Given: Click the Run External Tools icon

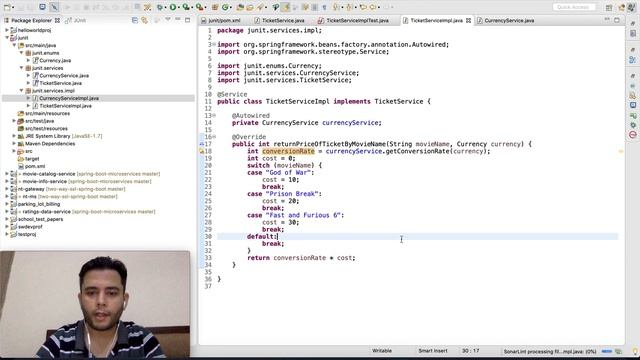Looking at the screenshot, I should tap(199, 7).
